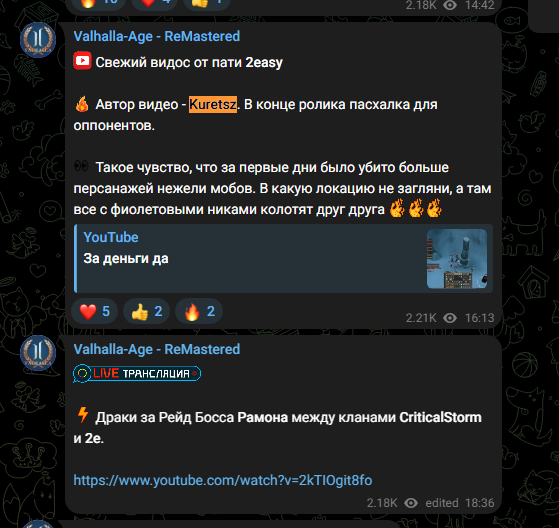Click the Valhalla-Age channel avatar beside first post
The width and height of the screenshot is (559, 528).
pos(38,40)
